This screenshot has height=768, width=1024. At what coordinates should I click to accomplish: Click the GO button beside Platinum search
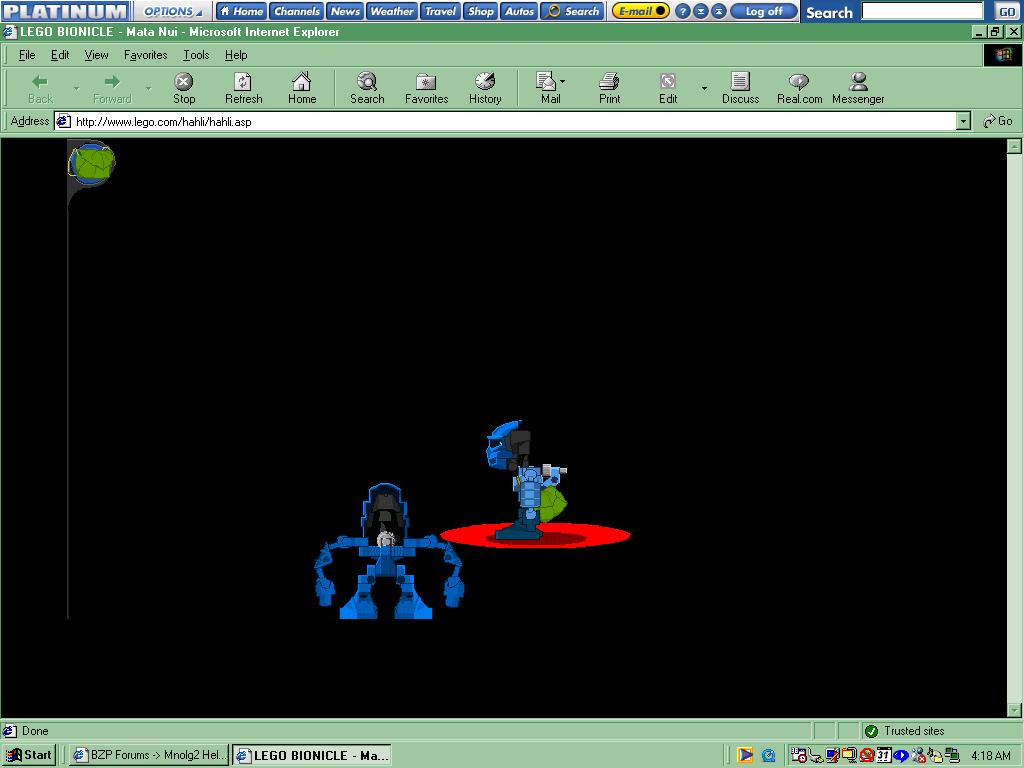(x=1007, y=11)
